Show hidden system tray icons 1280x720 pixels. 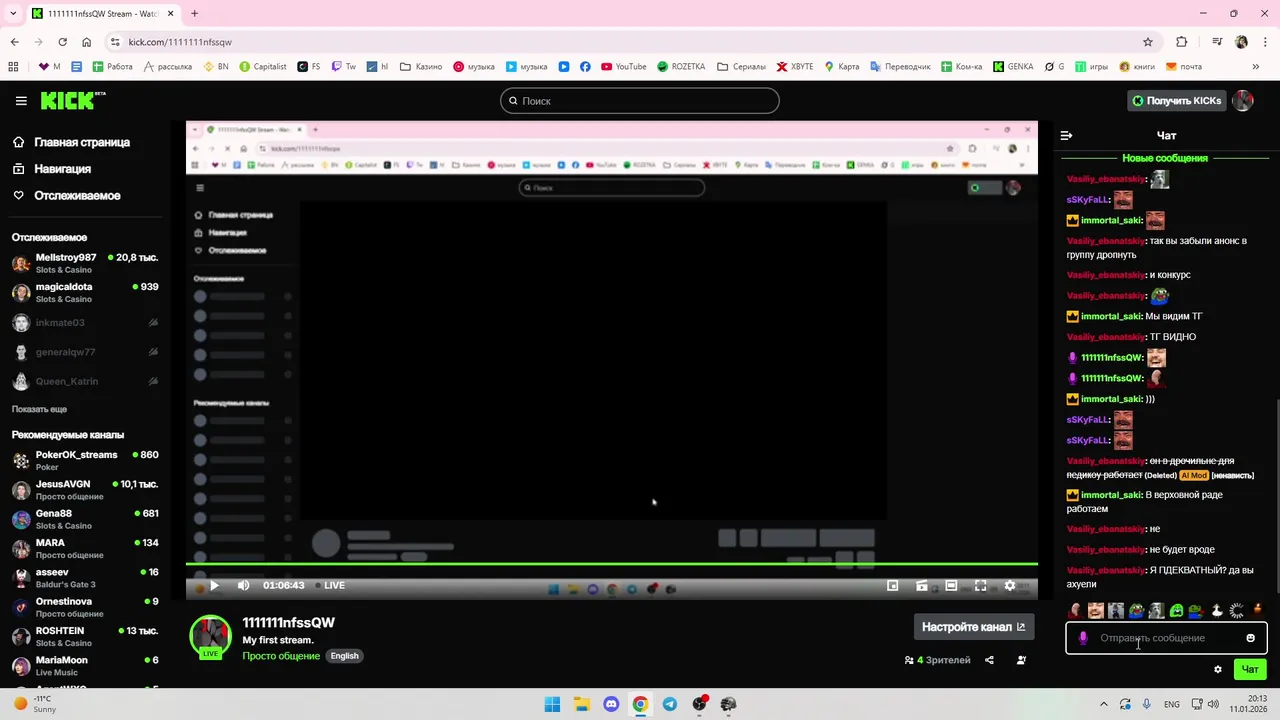[x=1104, y=704]
